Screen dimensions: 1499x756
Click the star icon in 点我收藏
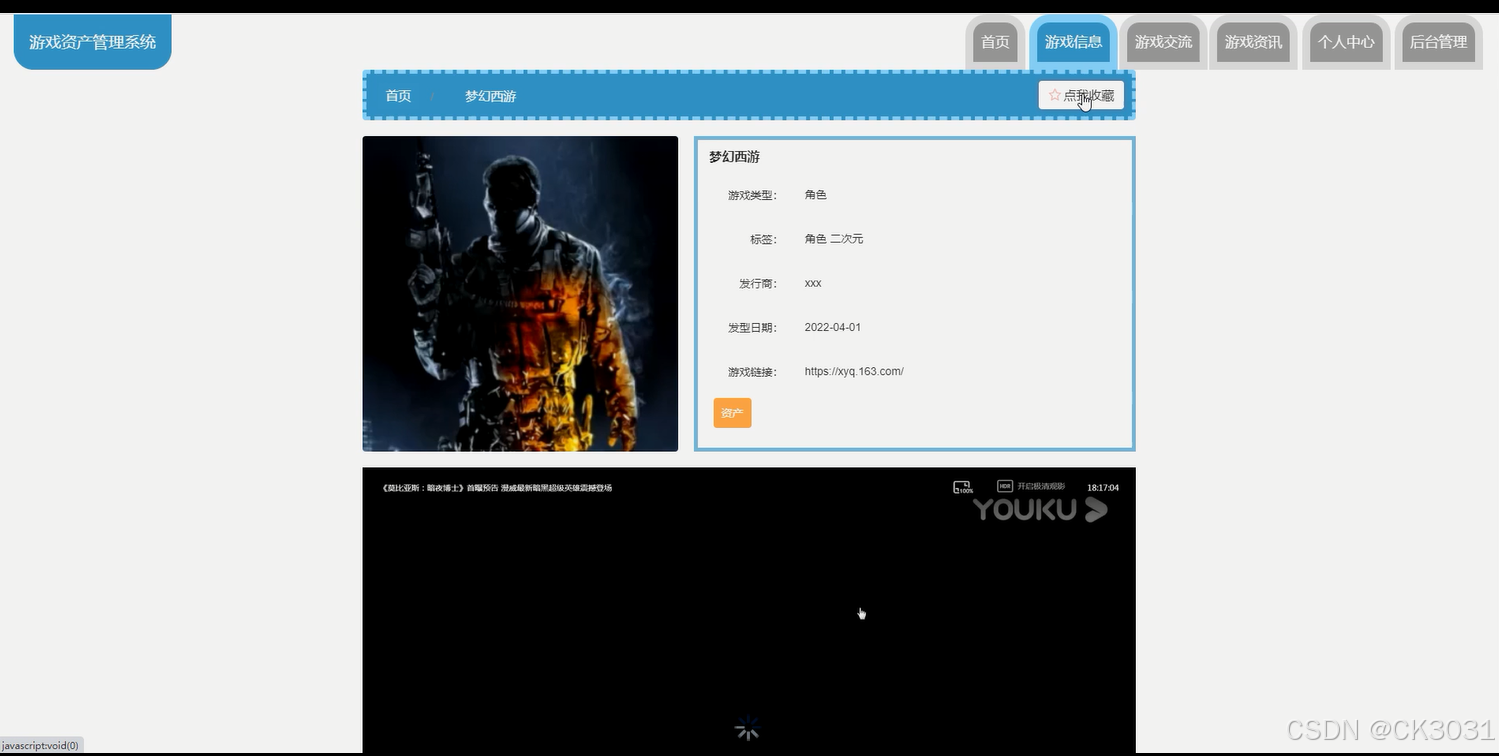coord(1054,95)
